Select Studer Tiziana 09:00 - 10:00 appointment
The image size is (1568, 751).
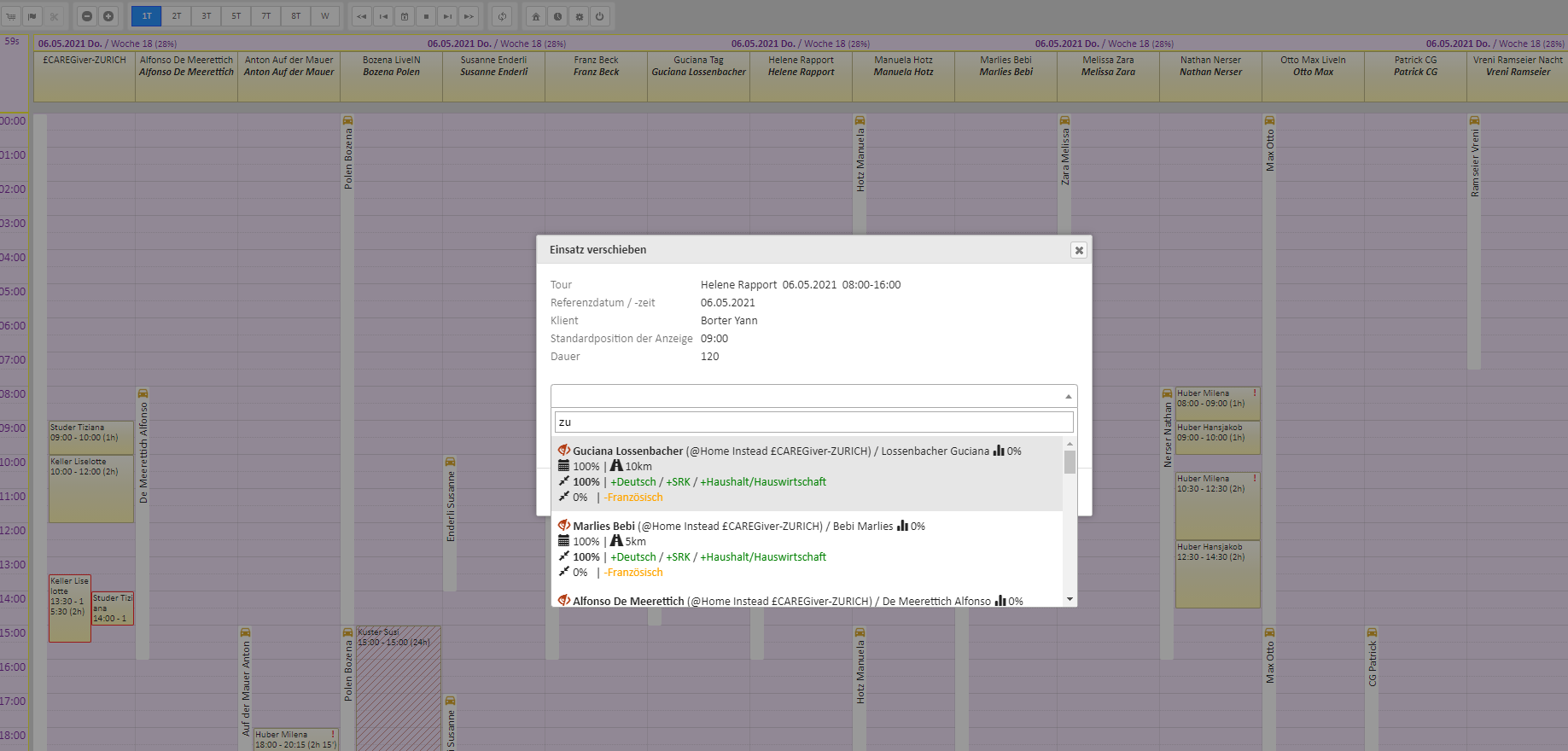pos(91,438)
